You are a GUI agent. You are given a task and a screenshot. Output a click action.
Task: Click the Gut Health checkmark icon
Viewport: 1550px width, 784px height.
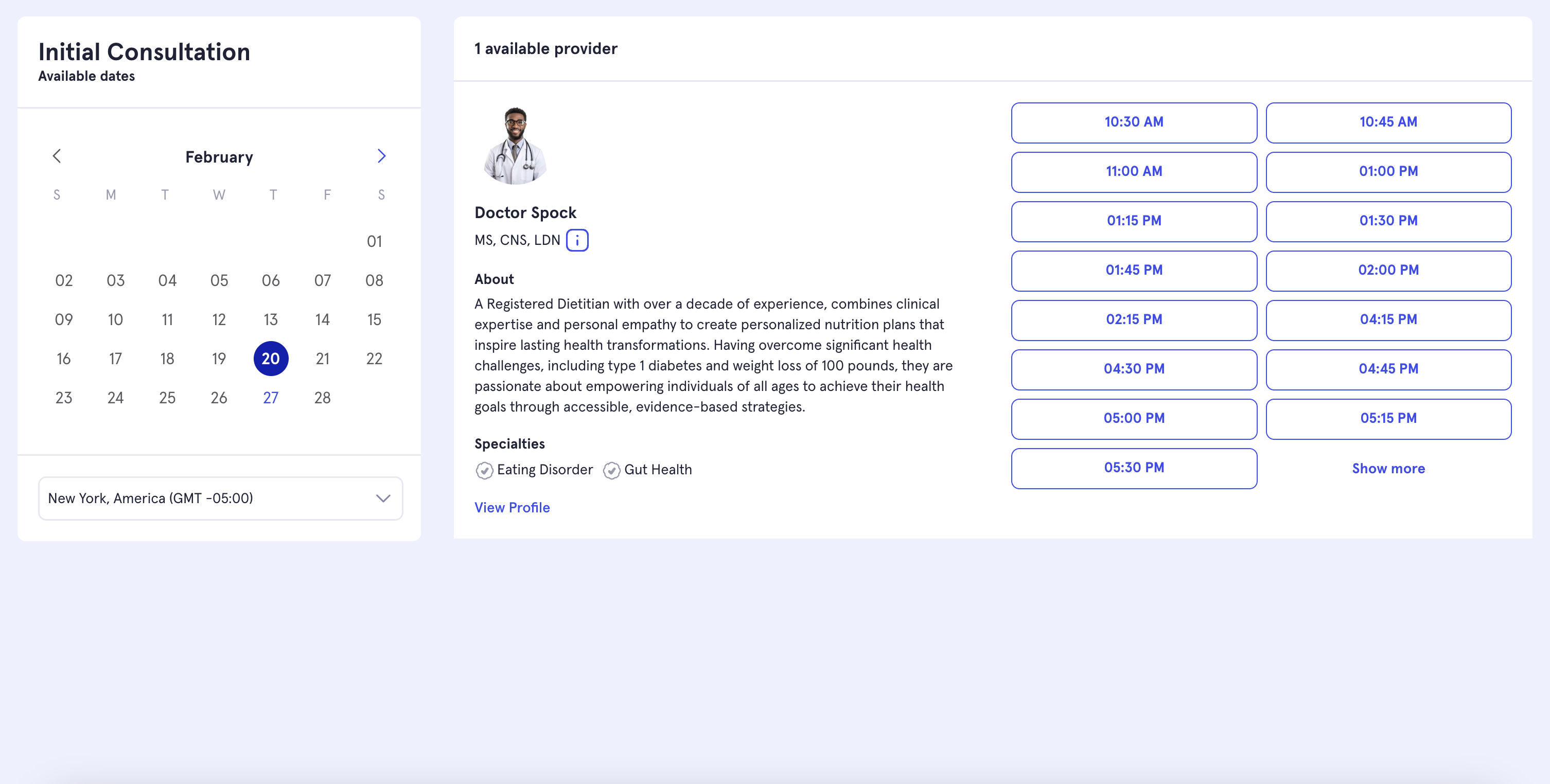(611, 470)
